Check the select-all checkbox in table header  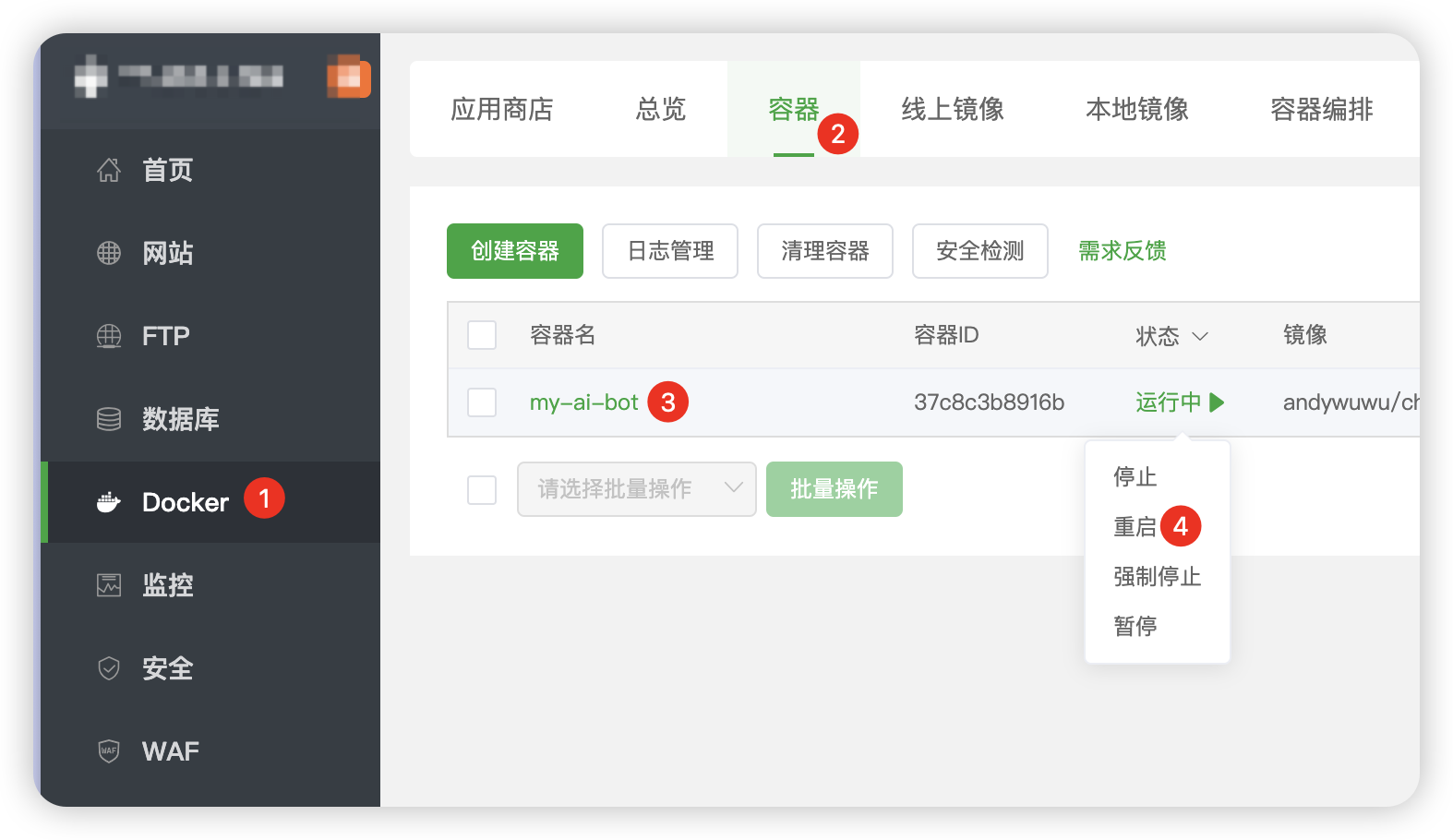click(482, 335)
